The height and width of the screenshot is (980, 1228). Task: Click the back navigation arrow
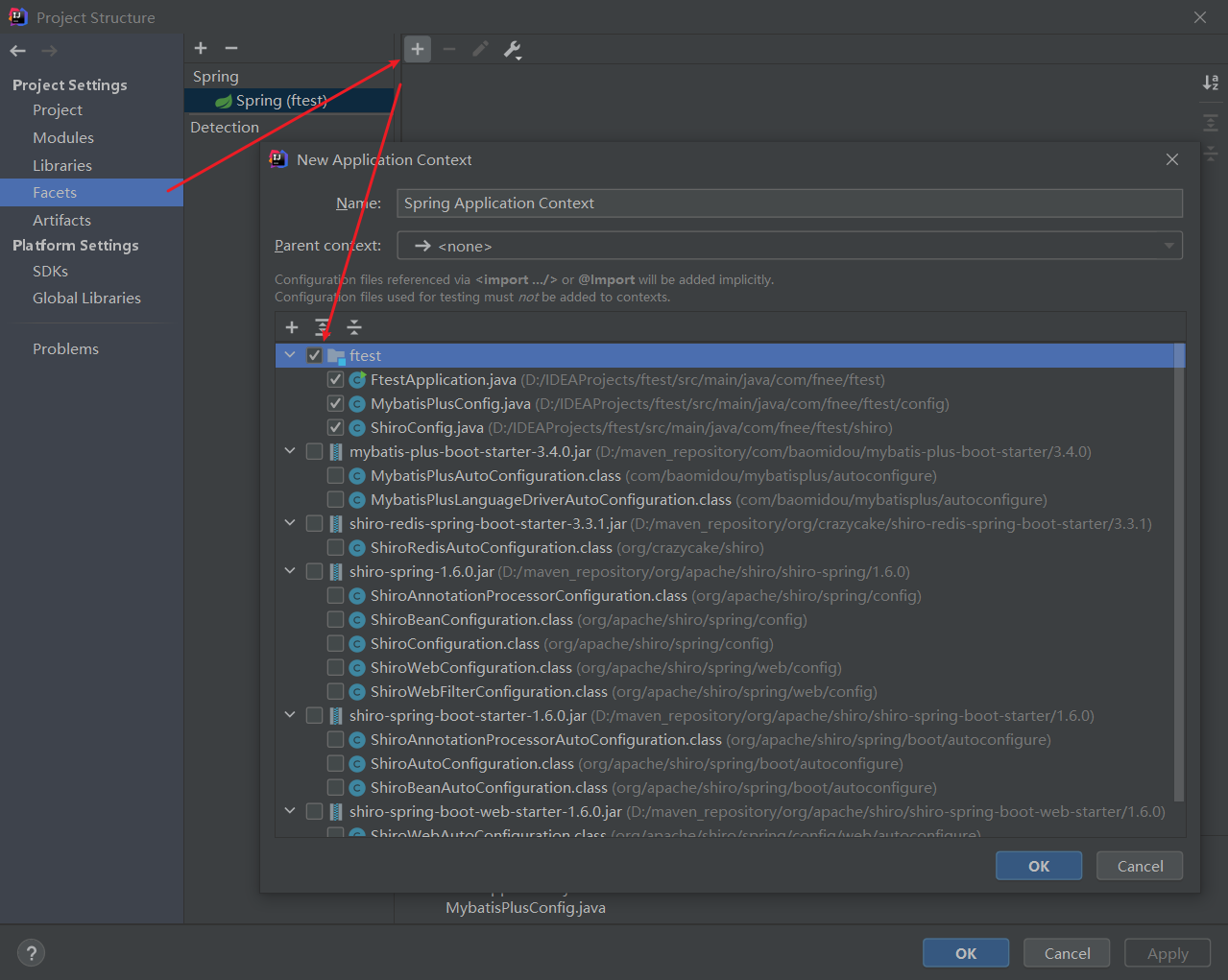18,51
